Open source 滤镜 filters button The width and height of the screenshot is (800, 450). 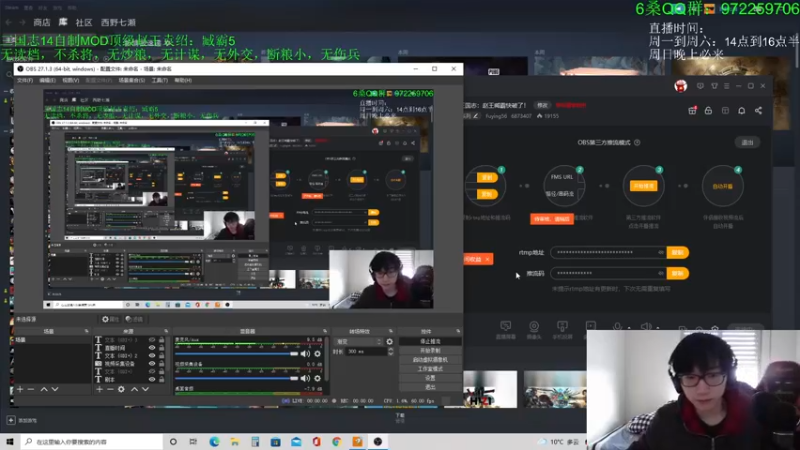(134, 319)
